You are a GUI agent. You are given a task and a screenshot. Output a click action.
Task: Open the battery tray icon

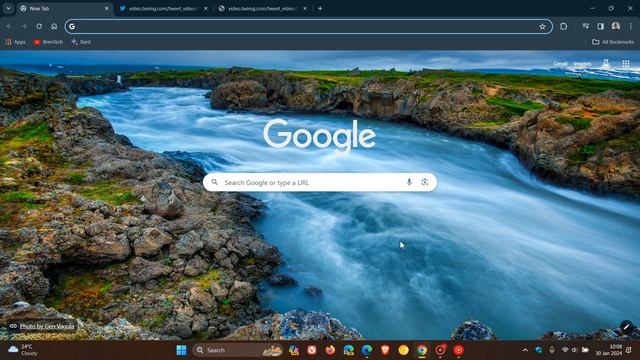(x=585, y=350)
